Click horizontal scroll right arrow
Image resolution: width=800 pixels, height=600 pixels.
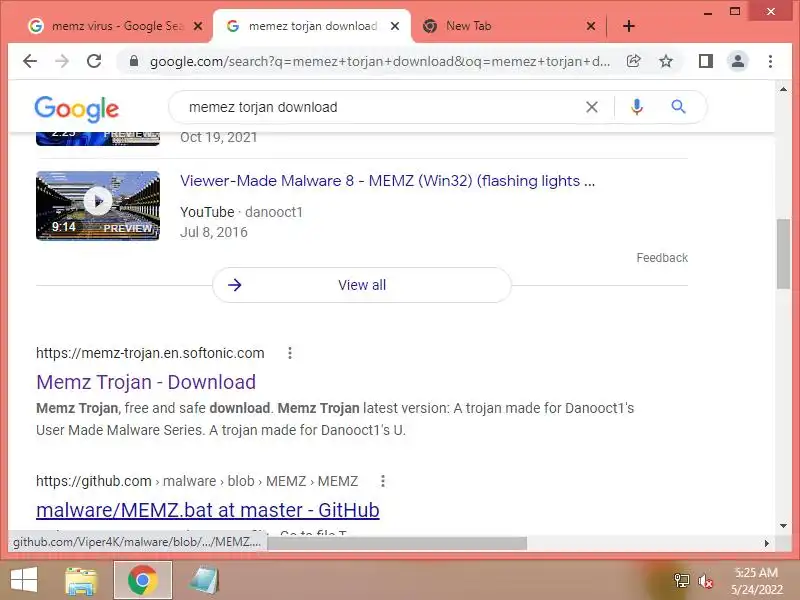click(x=766, y=544)
